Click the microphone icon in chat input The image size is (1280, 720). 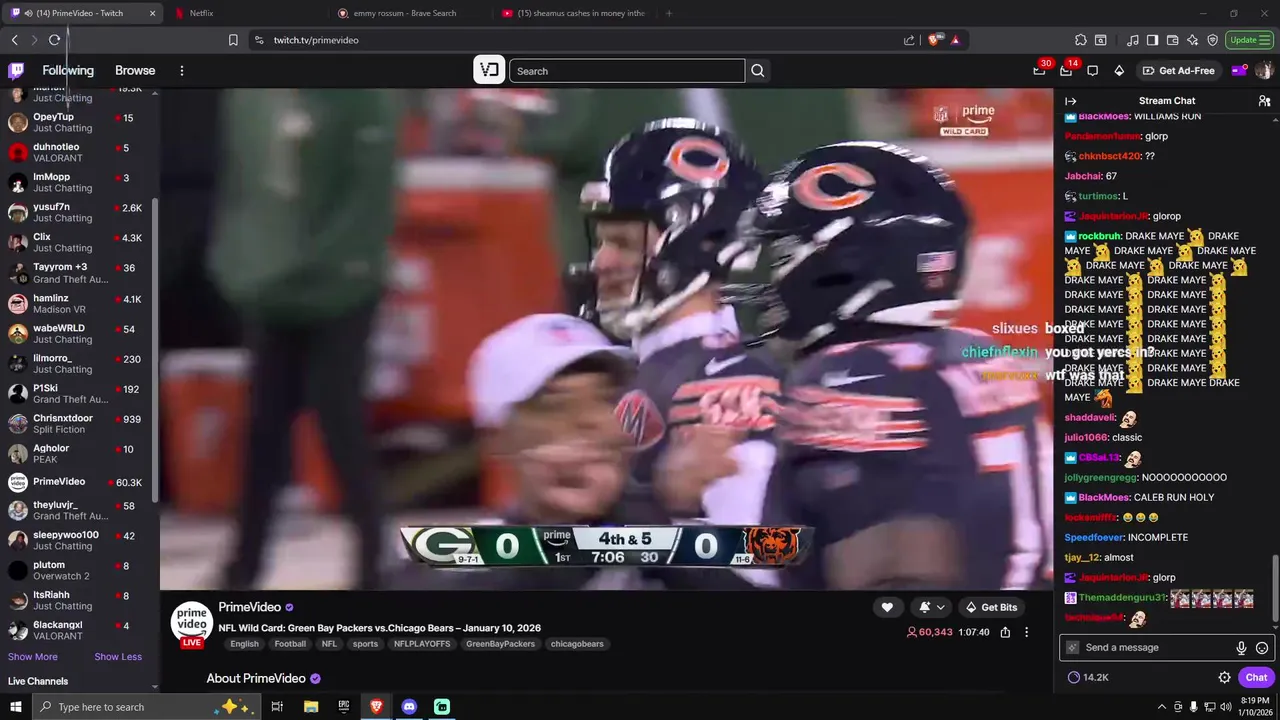point(1241,648)
